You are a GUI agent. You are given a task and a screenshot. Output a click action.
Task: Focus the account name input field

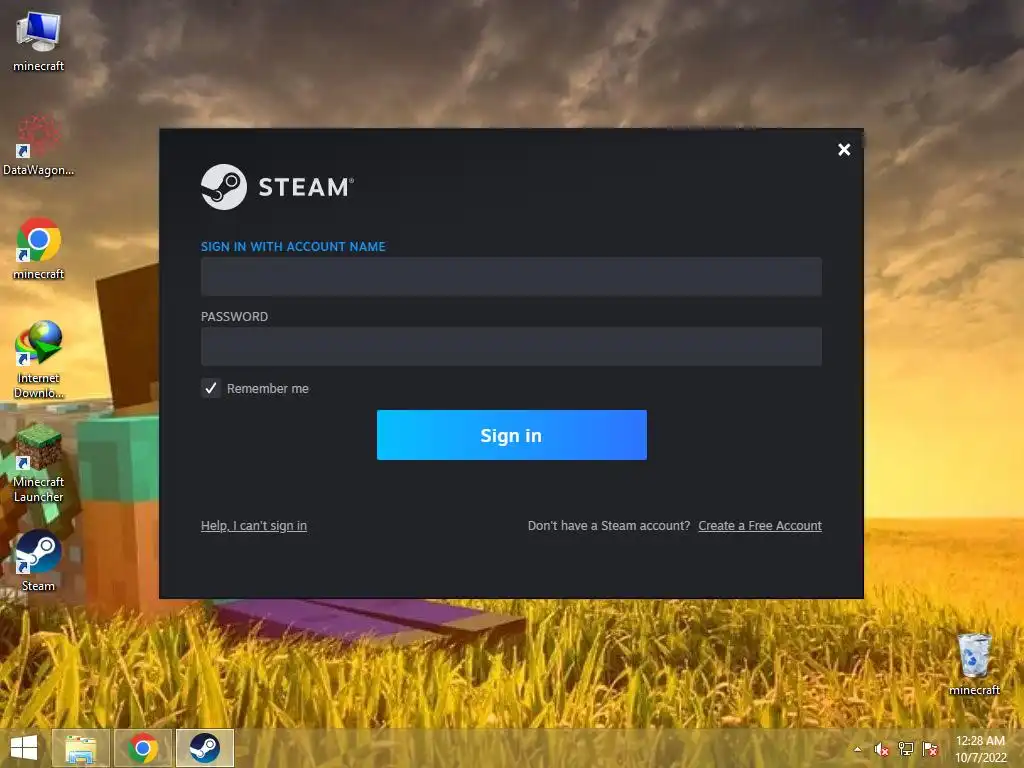(x=511, y=276)
